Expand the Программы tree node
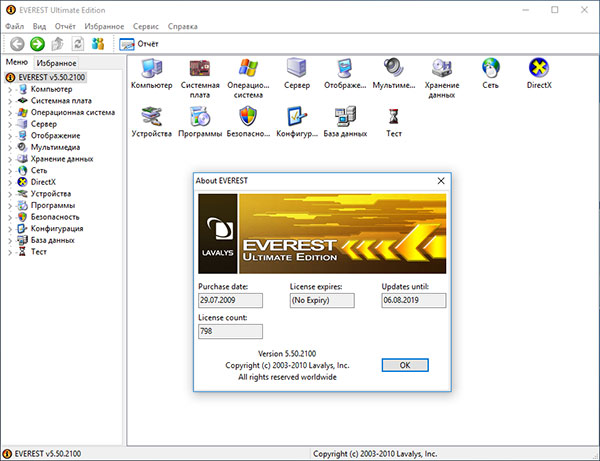Screen dimensions: 600x461 (10, 206)
